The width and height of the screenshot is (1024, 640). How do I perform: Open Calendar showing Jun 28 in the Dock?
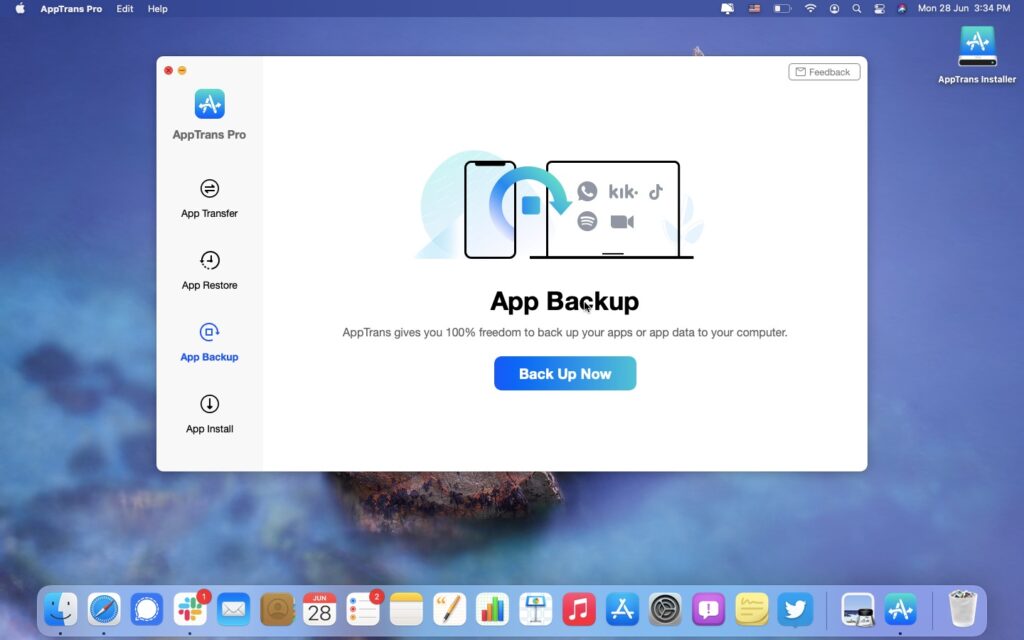click(x=317, y=608)
